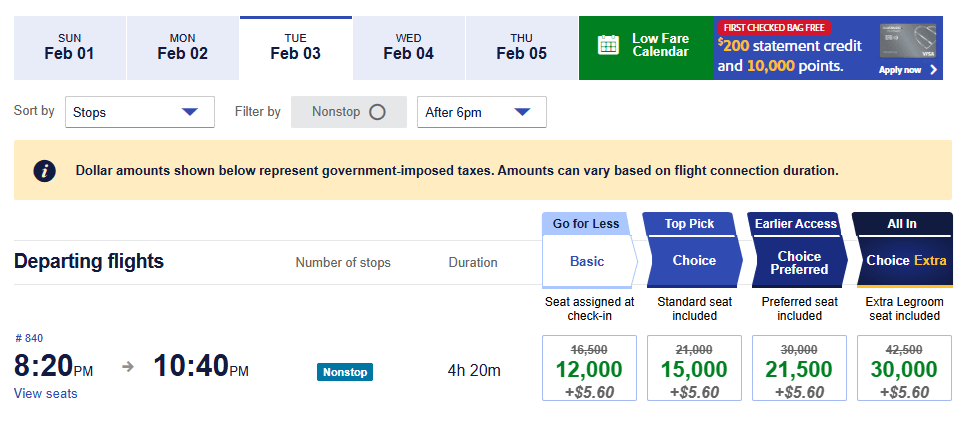
Task: Choose the Choice fare for 15,000 points
Action: [693, 369]
